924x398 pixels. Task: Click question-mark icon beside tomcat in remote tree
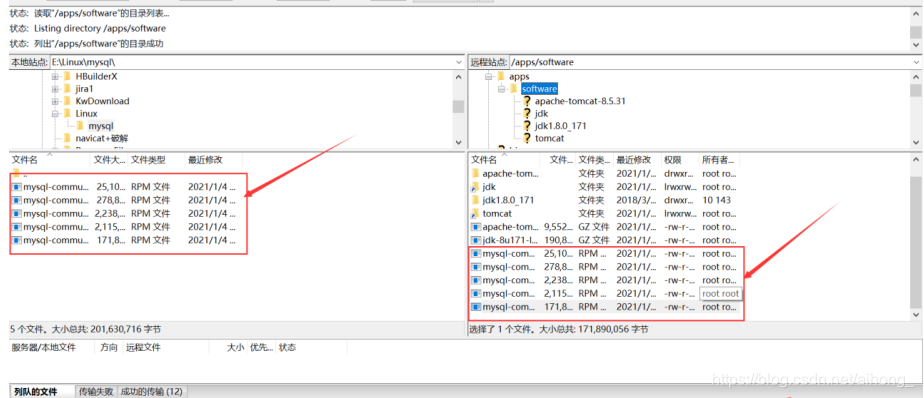(x=527, y=138)
